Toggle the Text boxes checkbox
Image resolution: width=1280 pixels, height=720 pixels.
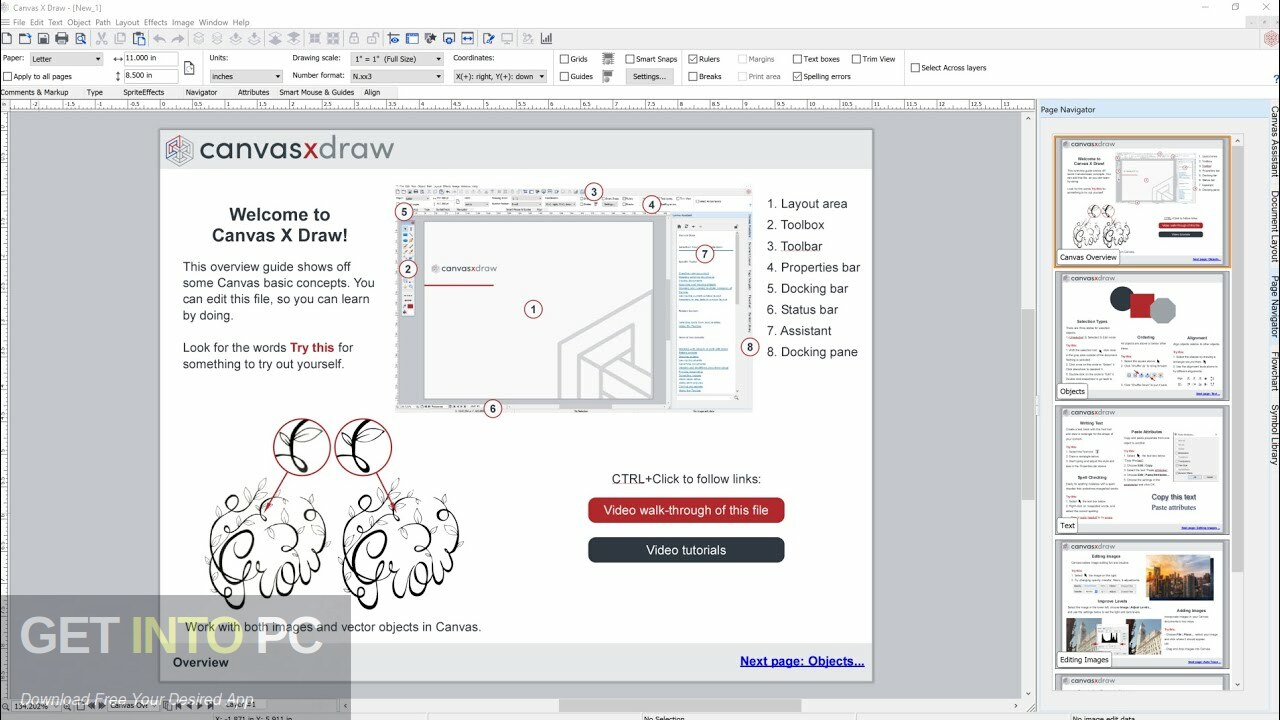797,59
